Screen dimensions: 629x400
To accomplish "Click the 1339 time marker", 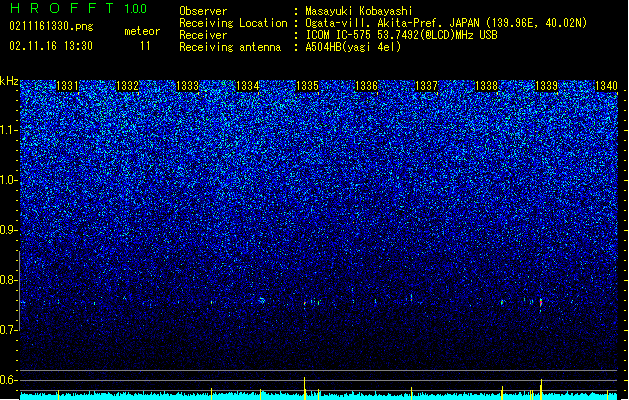I will coord(546,86).
